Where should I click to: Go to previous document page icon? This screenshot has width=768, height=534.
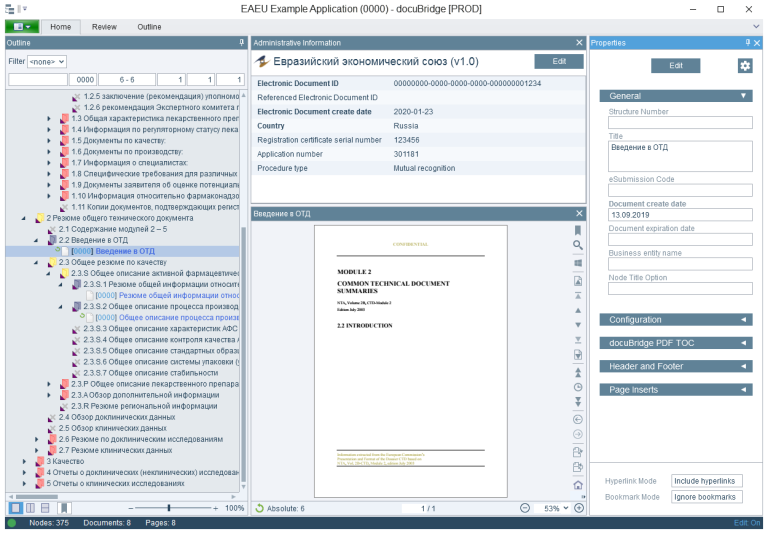coord(577,281)
